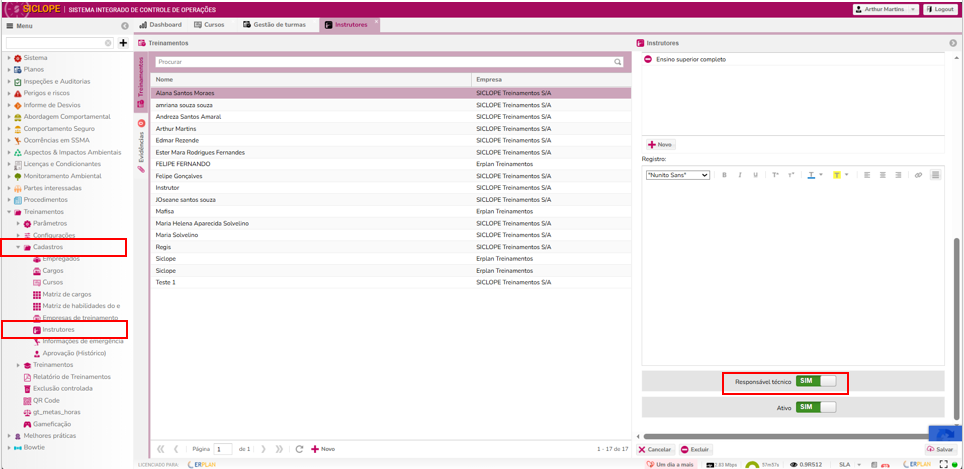Switch to the Gestão de turmas tab
This screenshot has height=469, width=964.
(x=275, y=24)
